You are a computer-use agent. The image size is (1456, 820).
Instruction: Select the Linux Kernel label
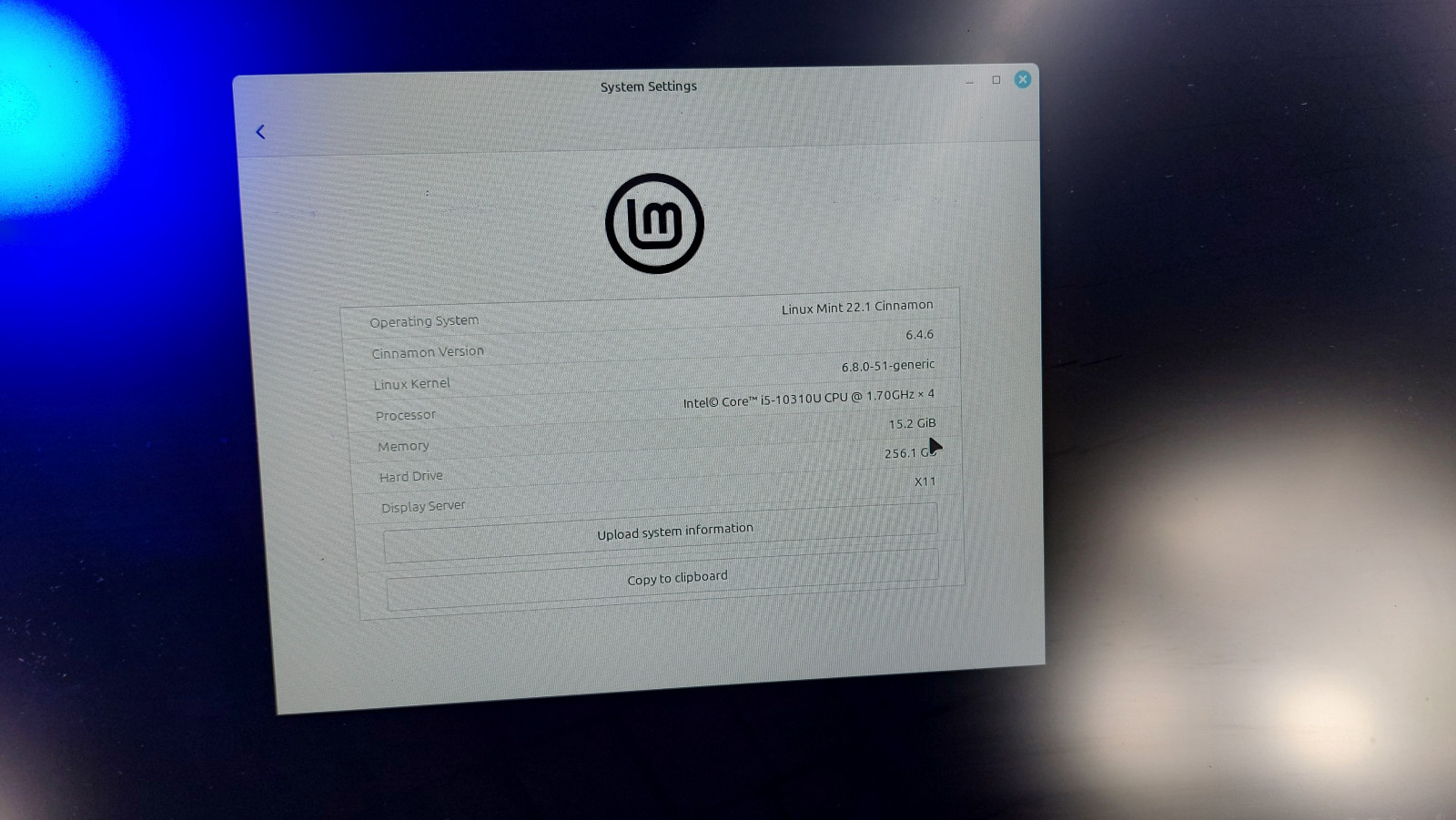click(411, 384)
